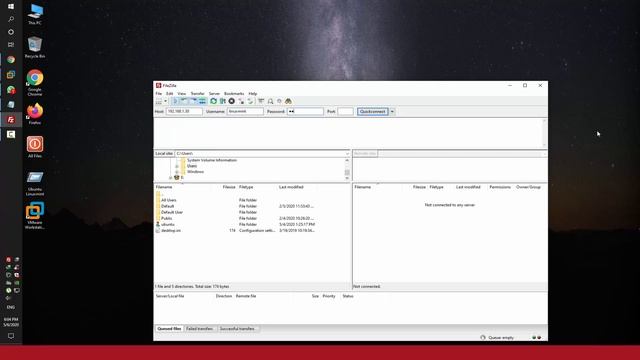Open the View menu

pyautogui.click(x=182, y=93)
